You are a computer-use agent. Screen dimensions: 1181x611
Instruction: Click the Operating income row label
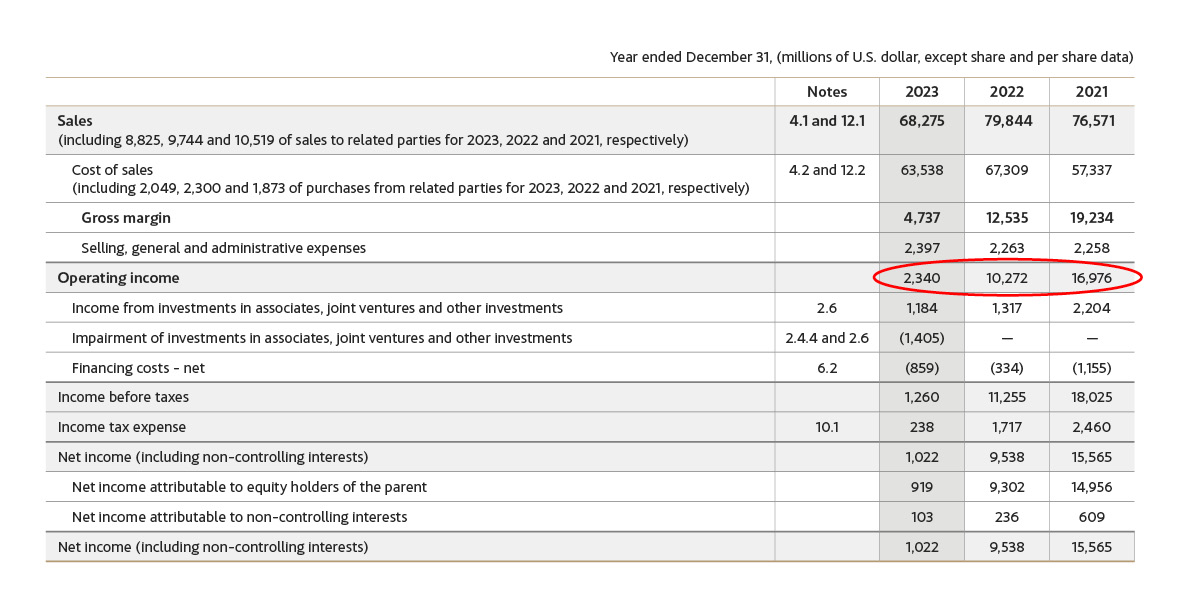point(118,278)
